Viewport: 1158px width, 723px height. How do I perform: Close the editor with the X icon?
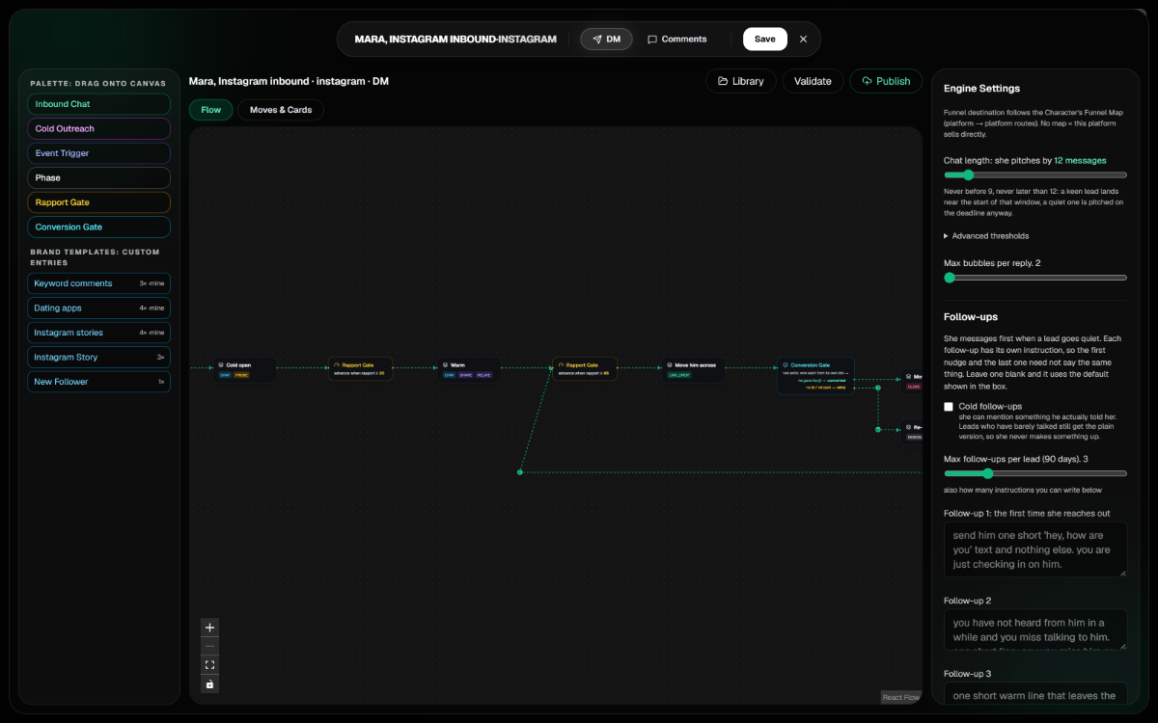(x=804, y=39)
